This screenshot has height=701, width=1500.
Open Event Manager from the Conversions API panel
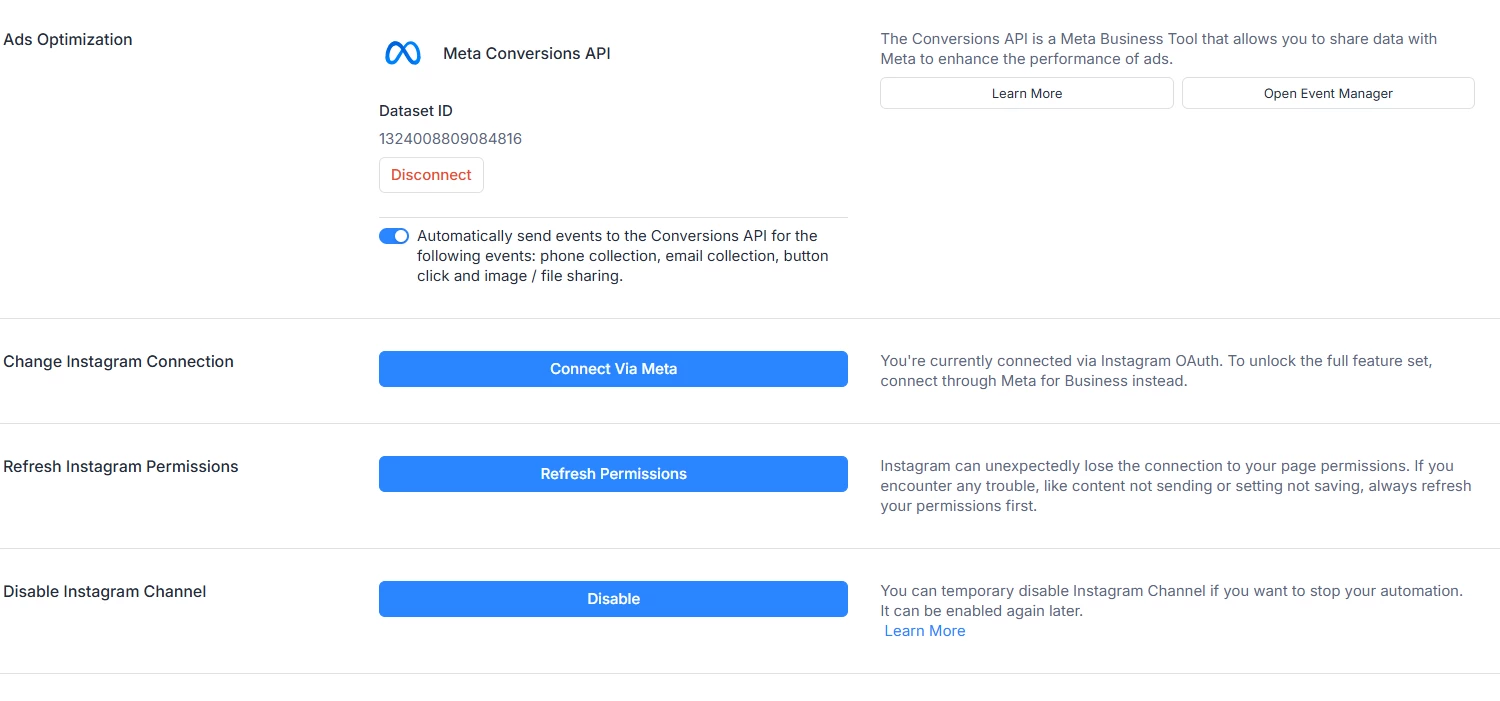(x=1327, y=93)
